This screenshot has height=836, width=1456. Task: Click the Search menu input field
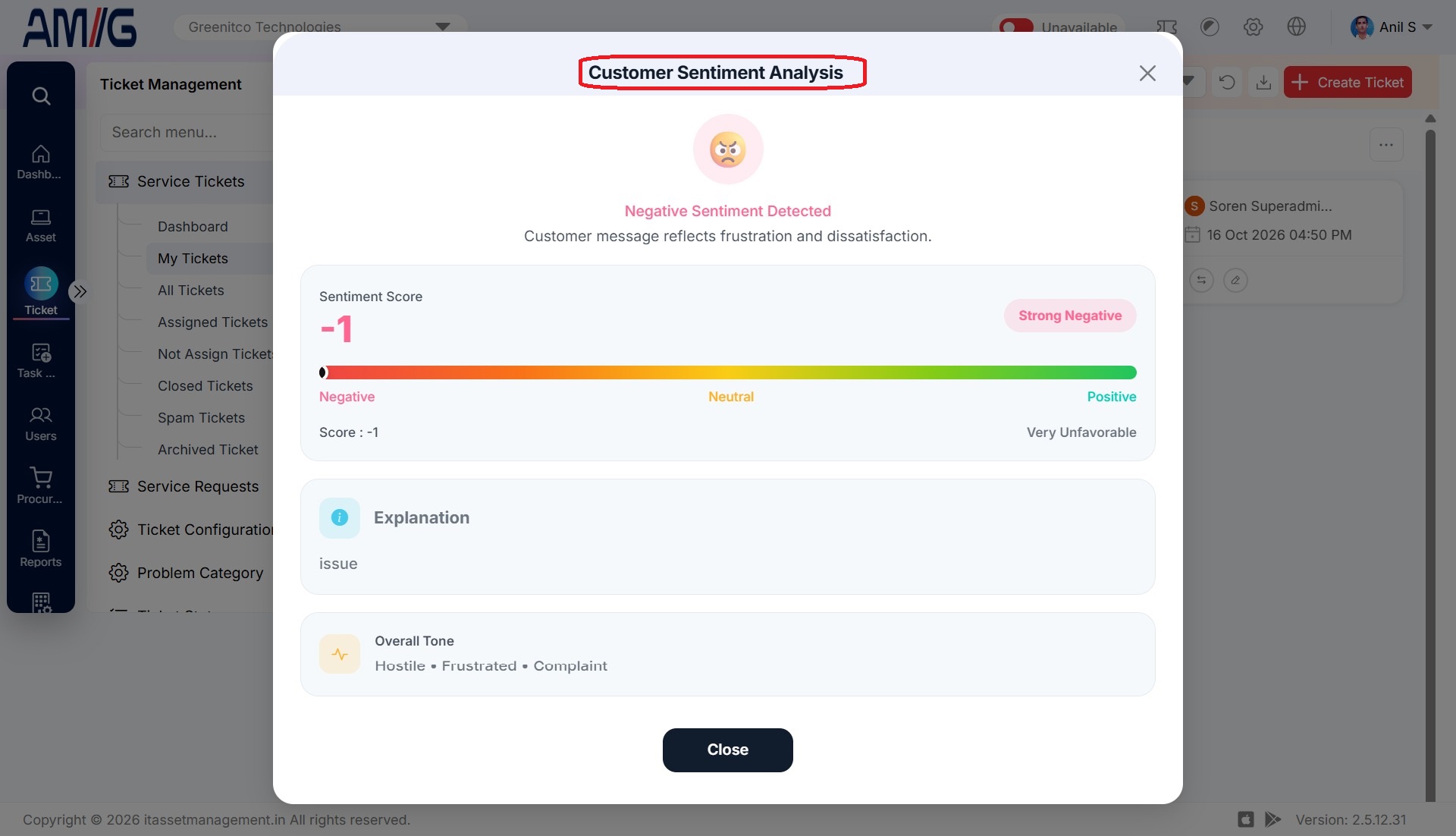[187, 133]
